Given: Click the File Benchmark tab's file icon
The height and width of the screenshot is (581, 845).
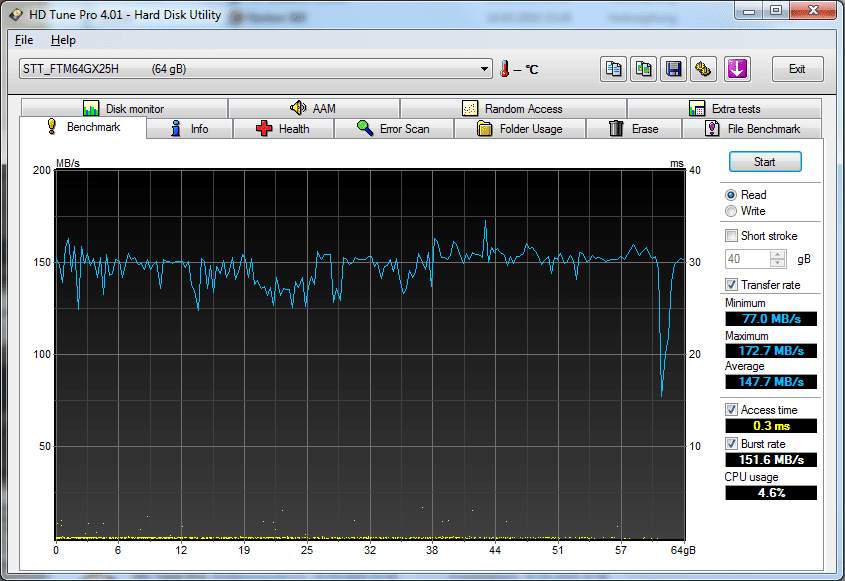Looking at the screenshot, I should tap(712, 128).
